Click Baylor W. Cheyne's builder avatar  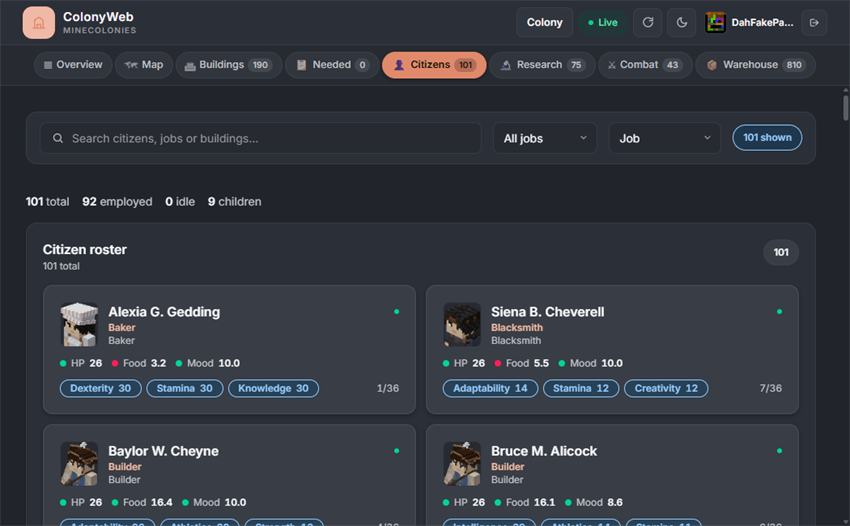[79, 464]
